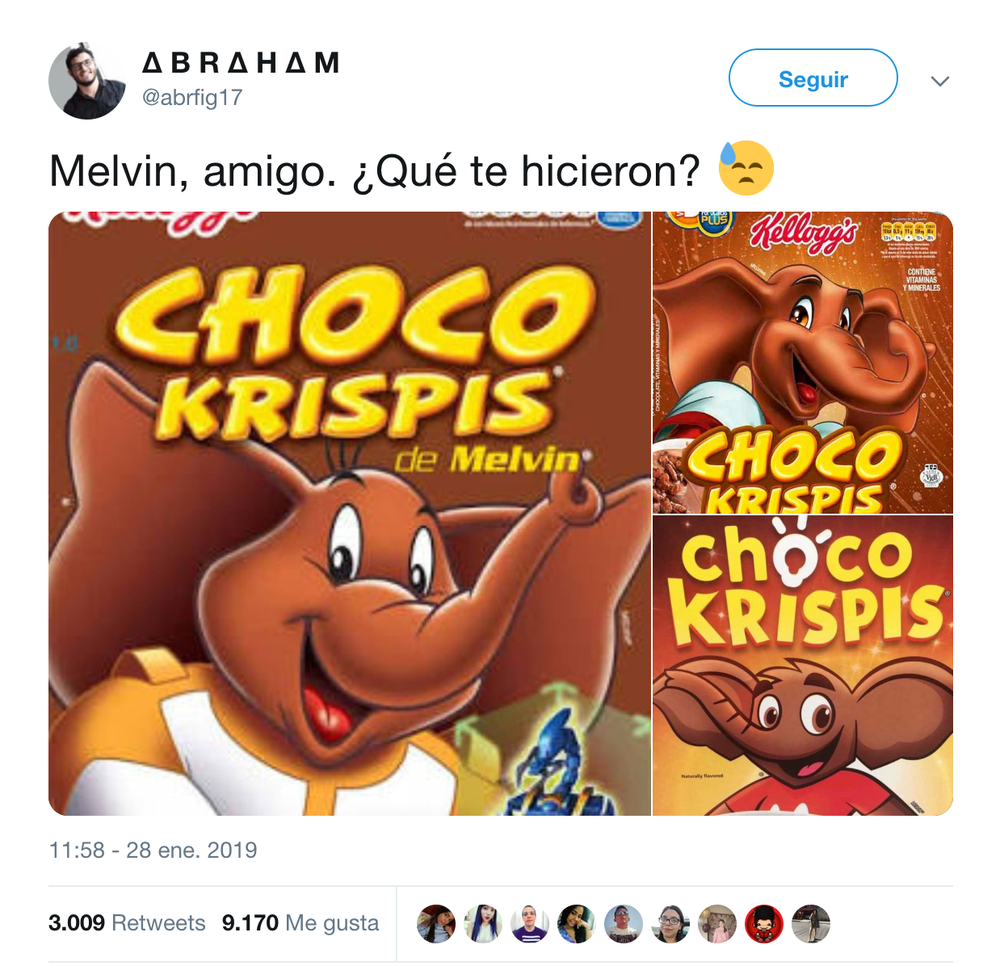The width and height of the screenshot is (1000, 966).
Task: Click the seventh liker avatar
Action: pyautogui.click(x=717, y=923)
